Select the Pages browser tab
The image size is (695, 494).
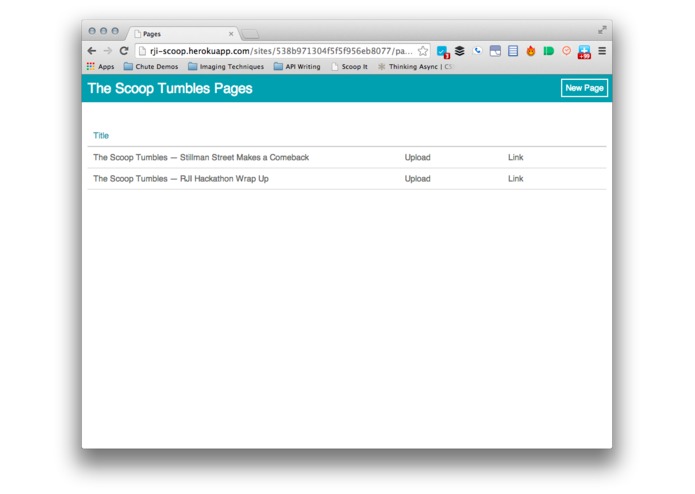183,34
